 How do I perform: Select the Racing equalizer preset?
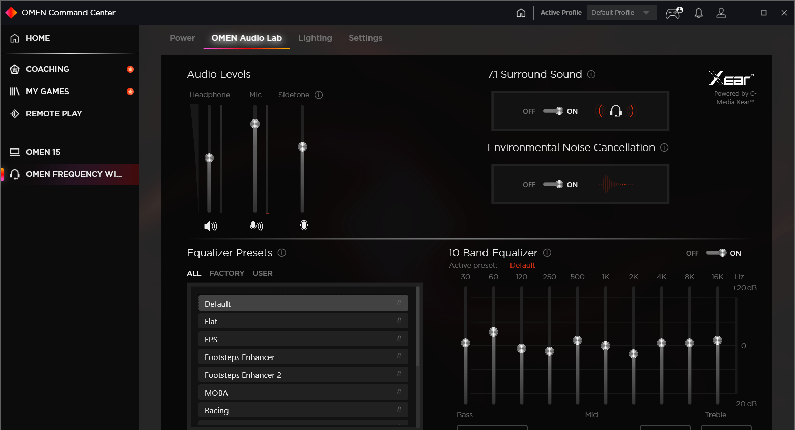[x=303, y=410]
